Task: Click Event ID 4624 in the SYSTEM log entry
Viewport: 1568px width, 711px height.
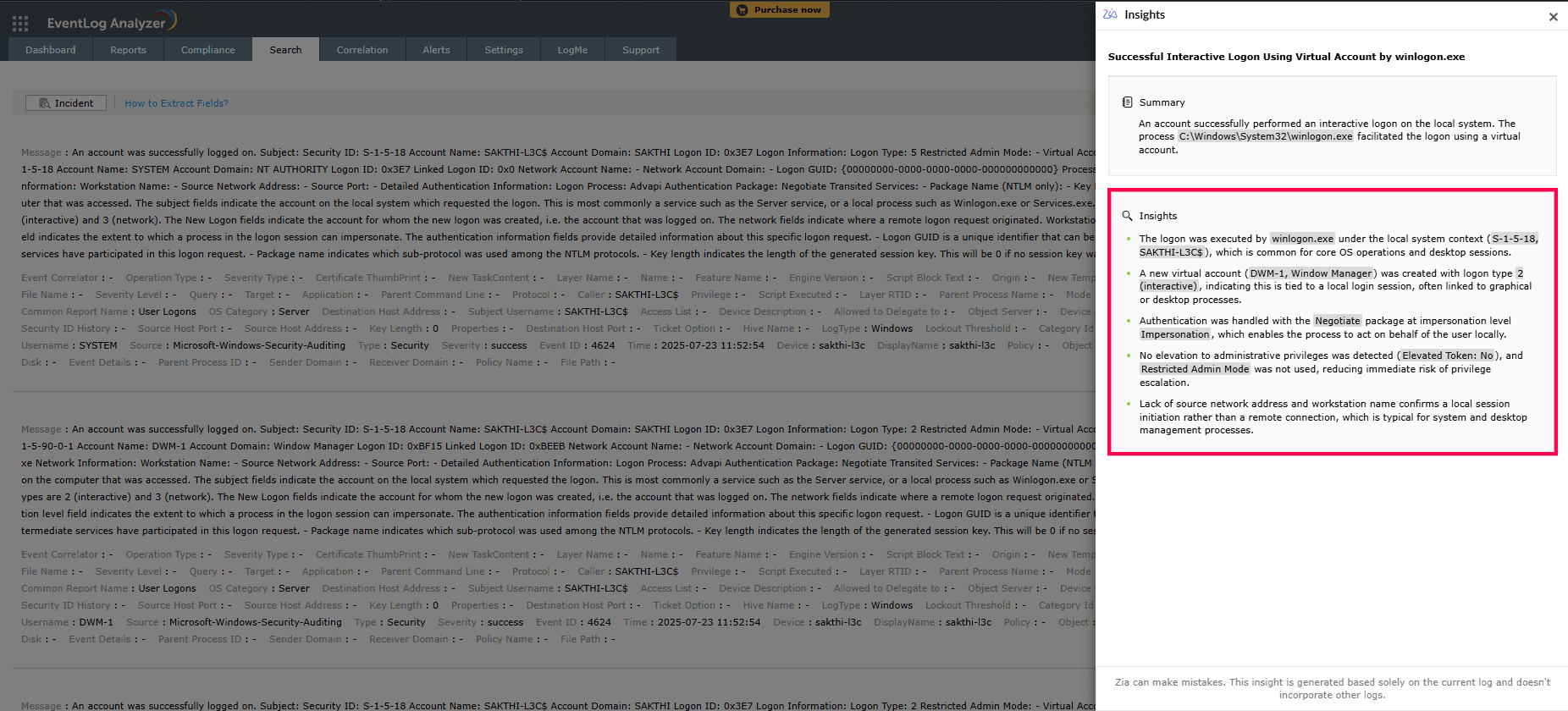Action: pos(603,345)
